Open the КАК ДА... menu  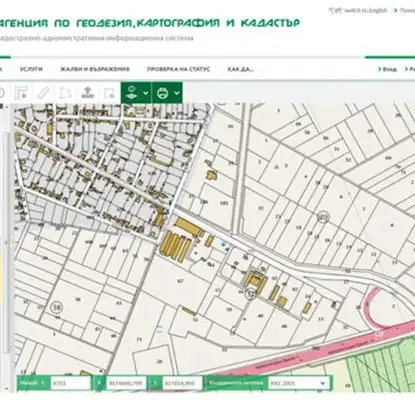point(241,69)
